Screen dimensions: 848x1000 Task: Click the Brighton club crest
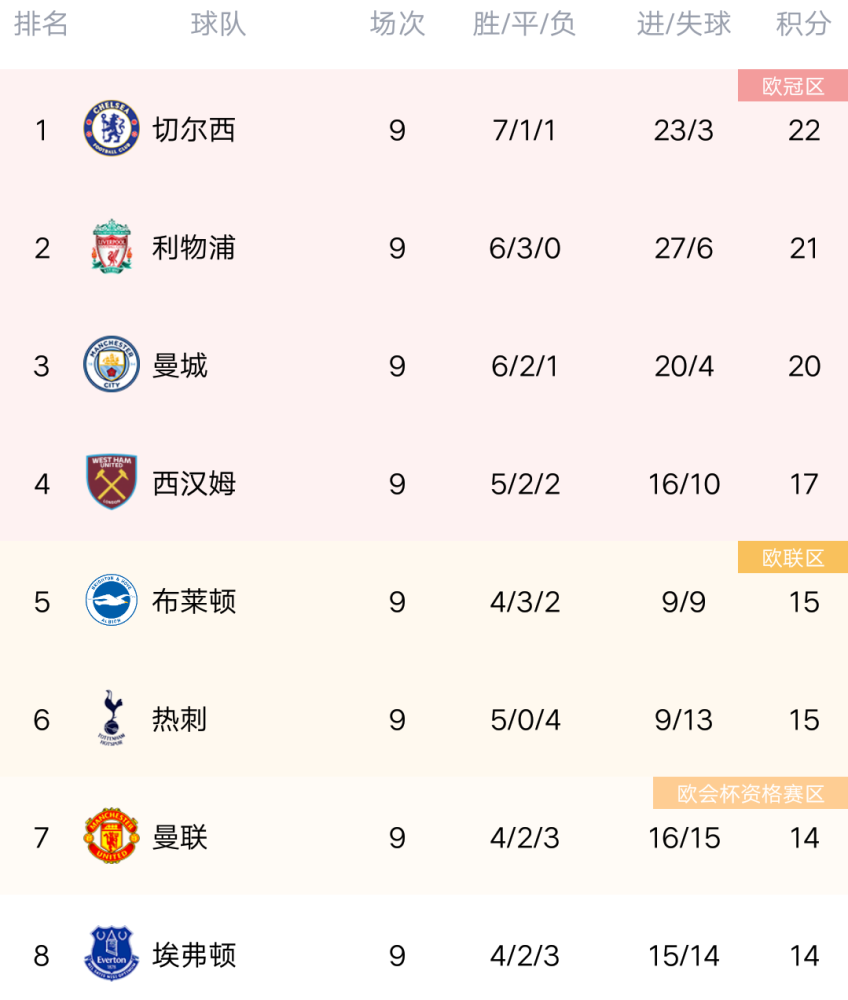(112, 600)
